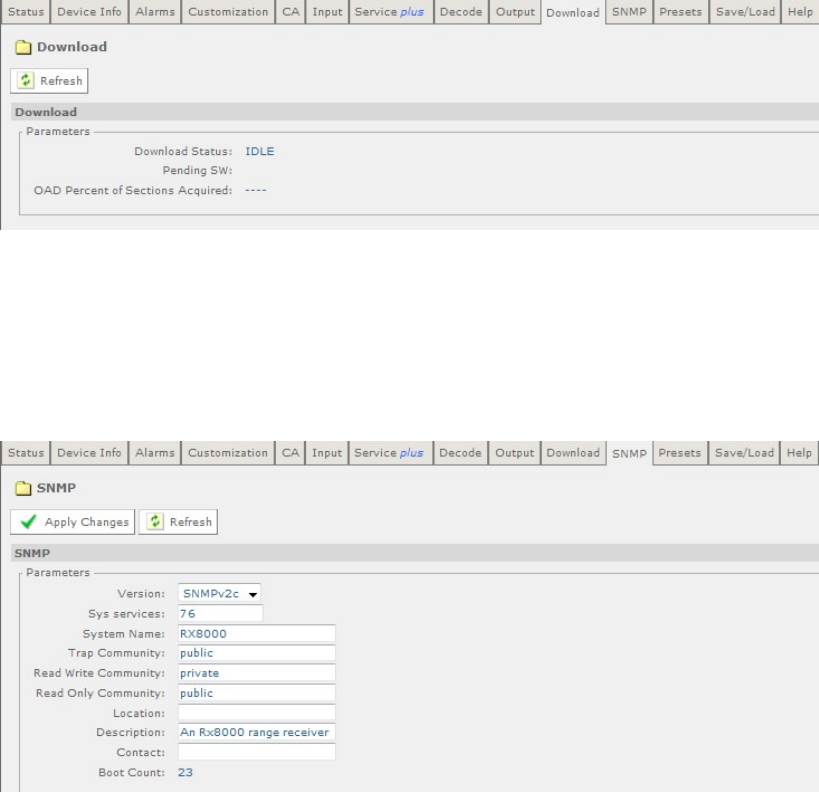The image size is (819, 792).
Task: Click empty Location input field
Action: click(256, 713)
